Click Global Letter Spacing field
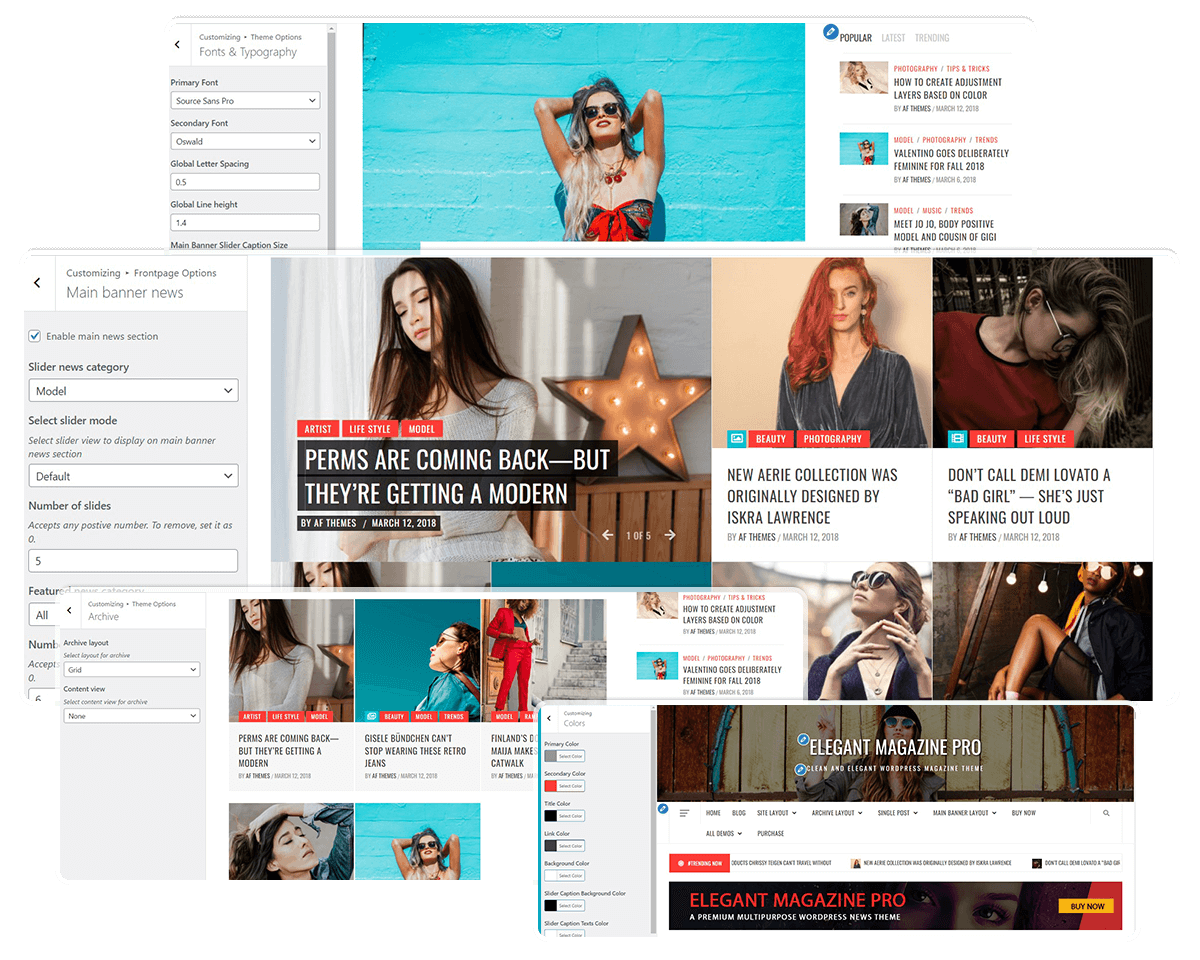Screen dimensions: 1200x960 click(x=245, y=182)
